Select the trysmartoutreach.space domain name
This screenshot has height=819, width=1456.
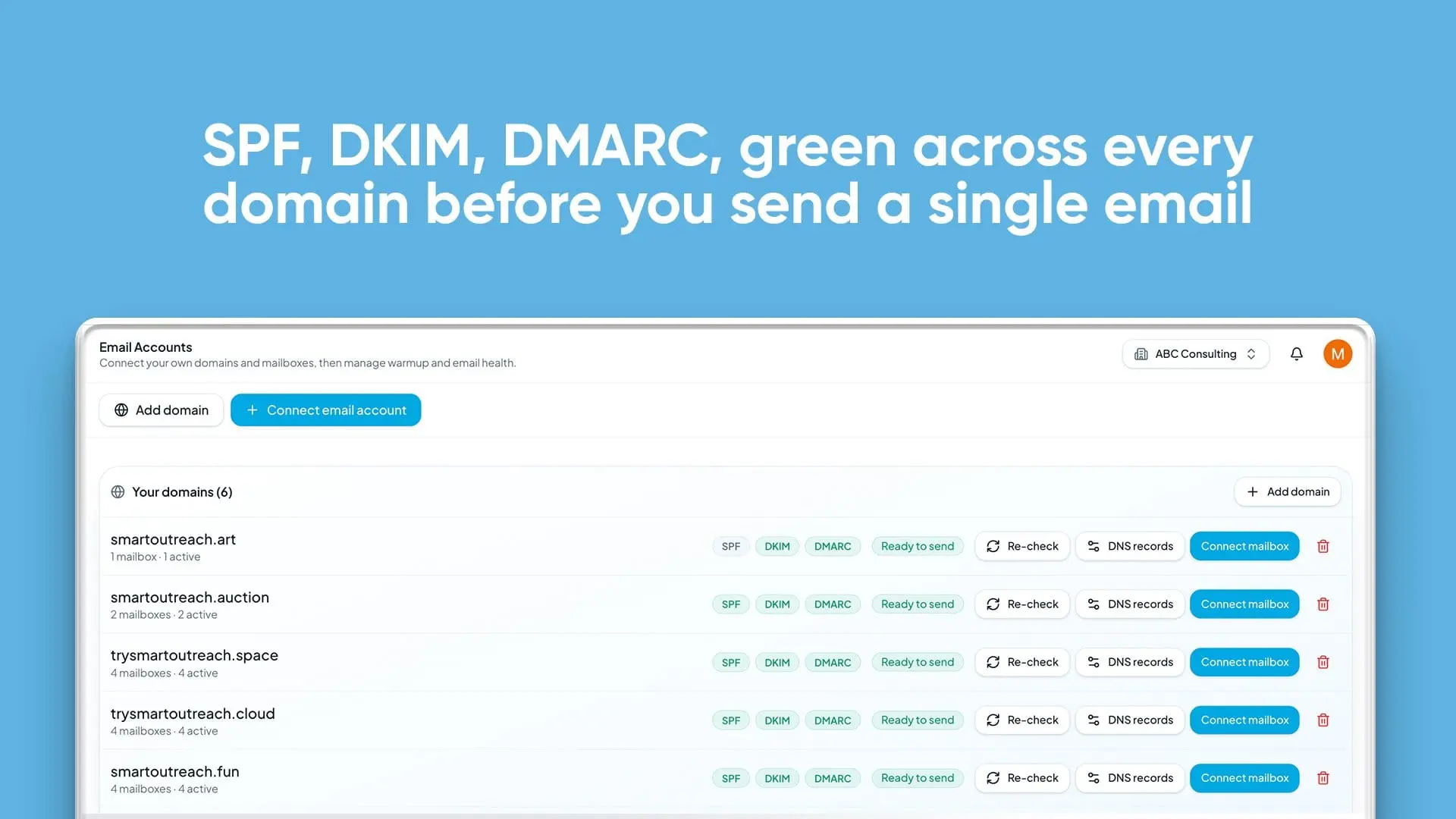coord(194,655)
